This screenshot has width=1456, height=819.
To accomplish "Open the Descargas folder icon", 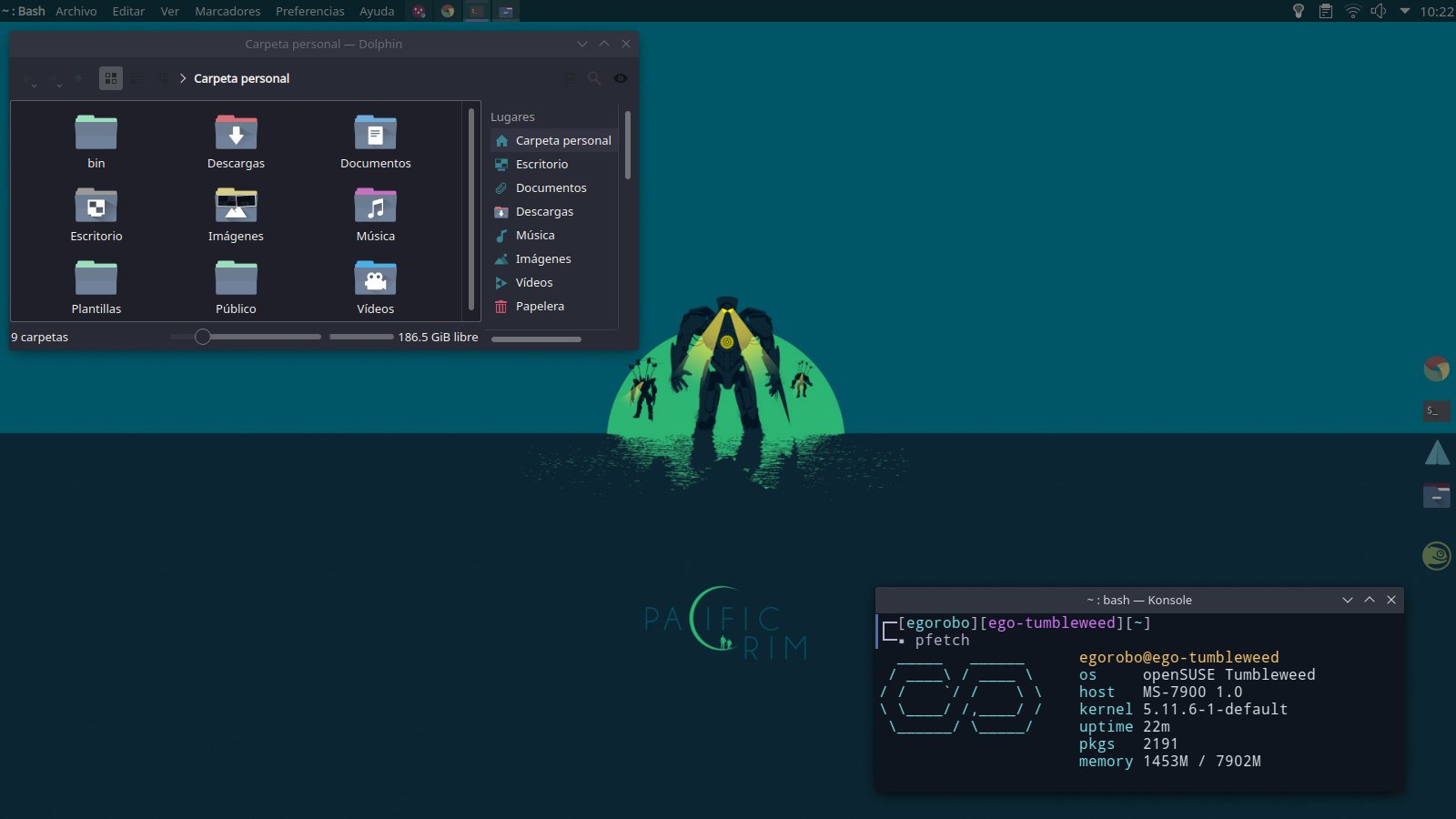I will pyautogui.click(x=236, y=134).
